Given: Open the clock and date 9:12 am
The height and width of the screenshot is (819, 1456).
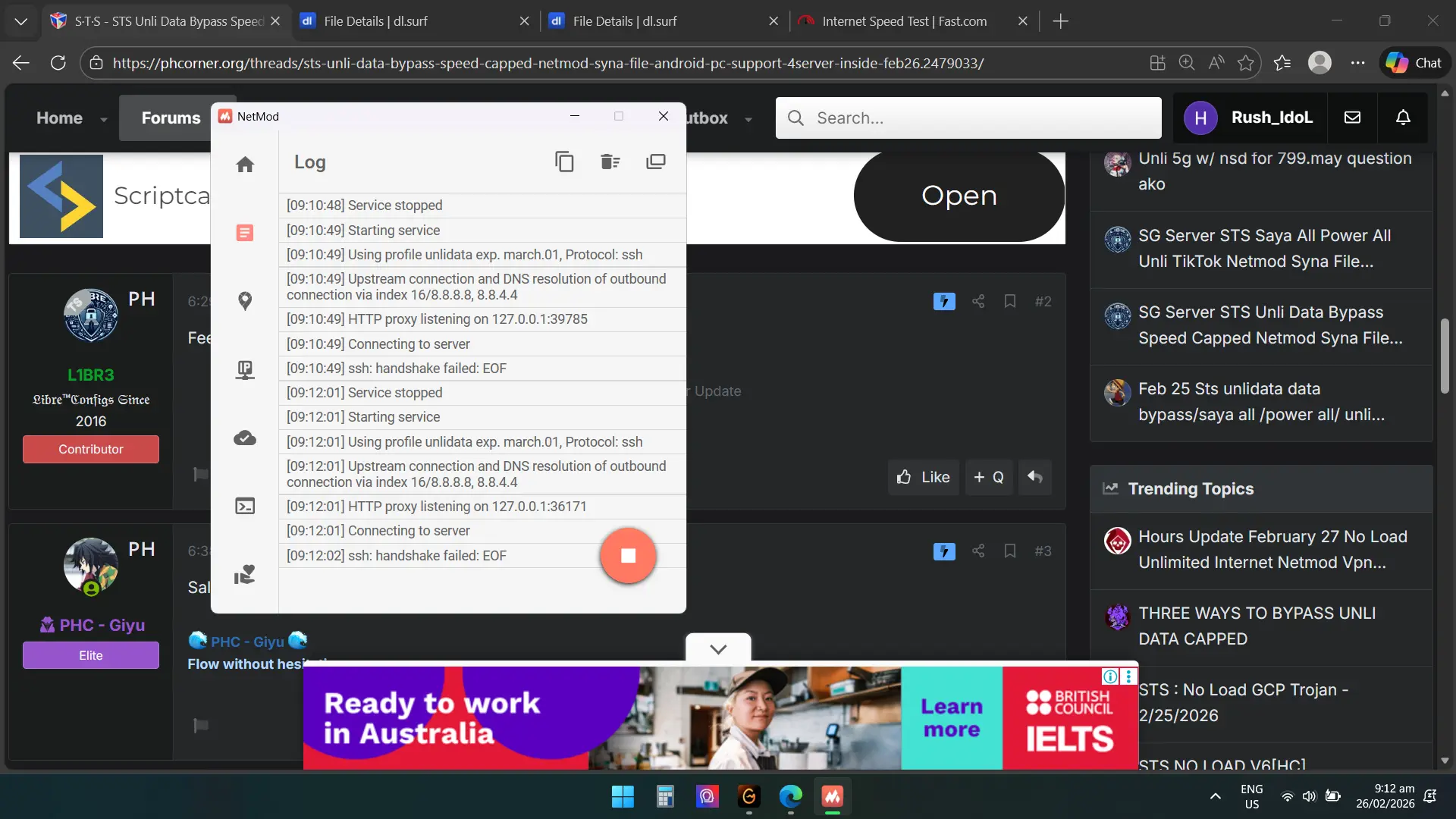Looking at the screenshot, I should click(x=1385, y=796).
